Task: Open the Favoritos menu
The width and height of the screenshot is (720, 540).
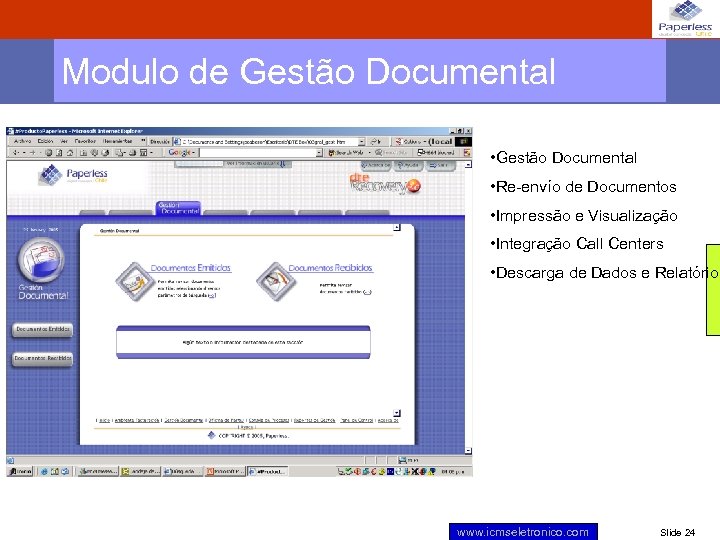Action: click(85, 141)
